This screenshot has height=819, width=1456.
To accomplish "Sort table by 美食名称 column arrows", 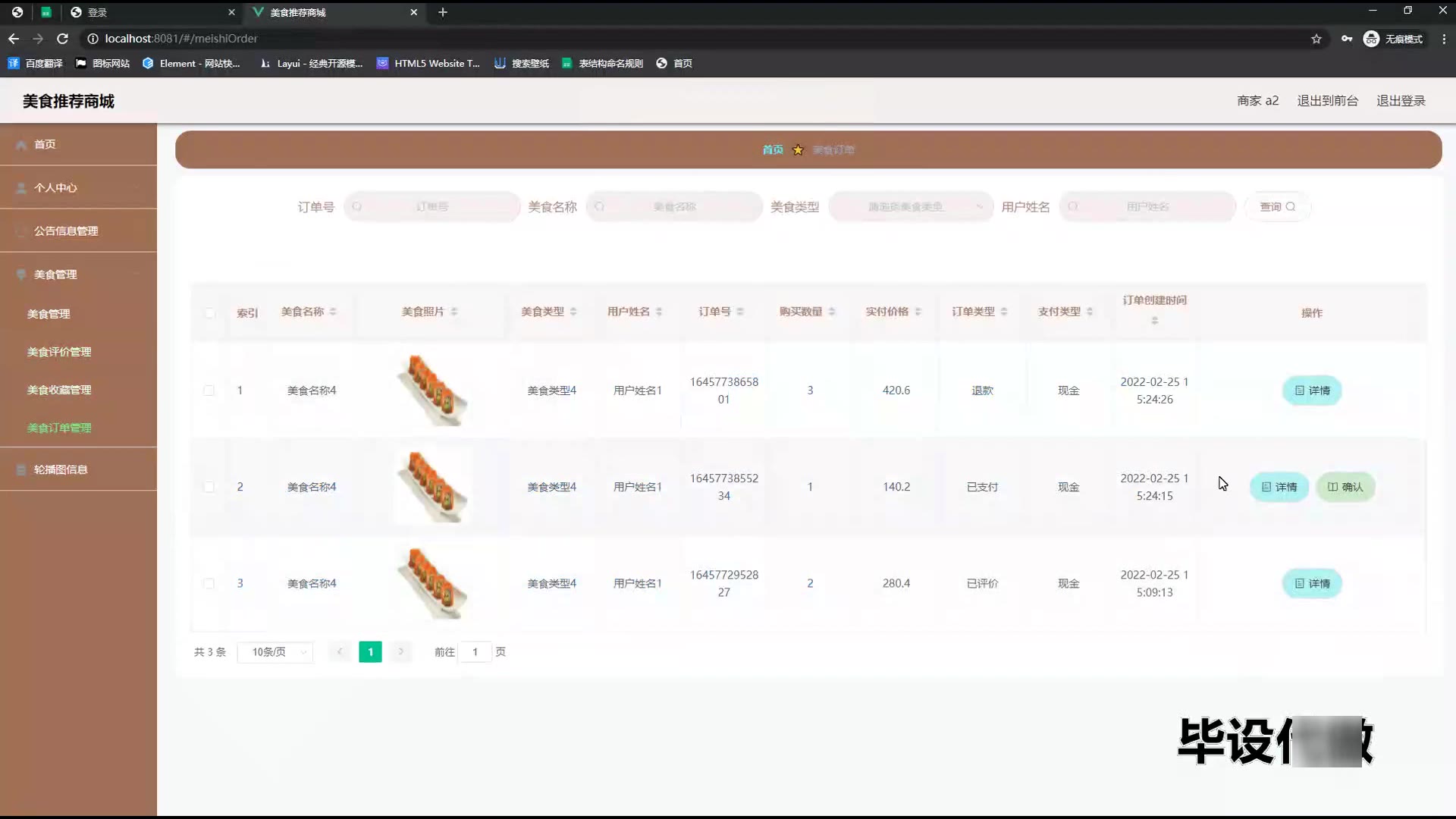I will click(333, 312).
